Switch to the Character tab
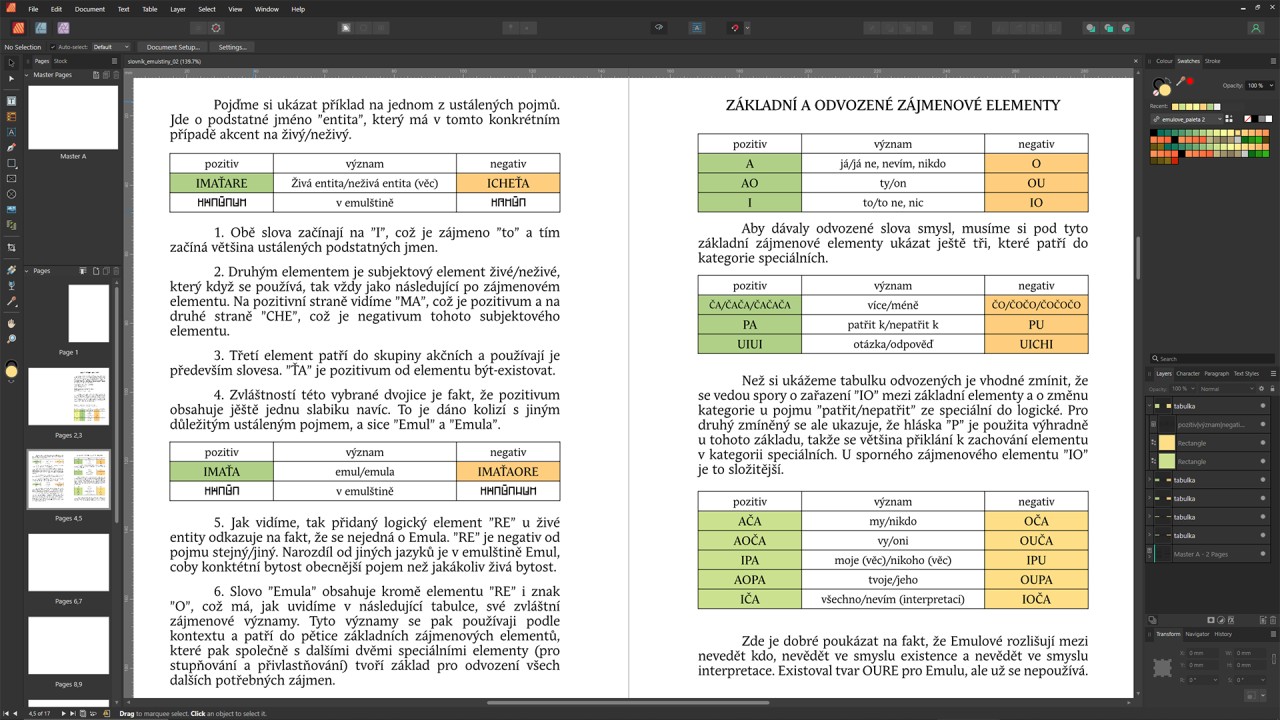Screen dimensions: 1280x720 (x=1187, y=373)
